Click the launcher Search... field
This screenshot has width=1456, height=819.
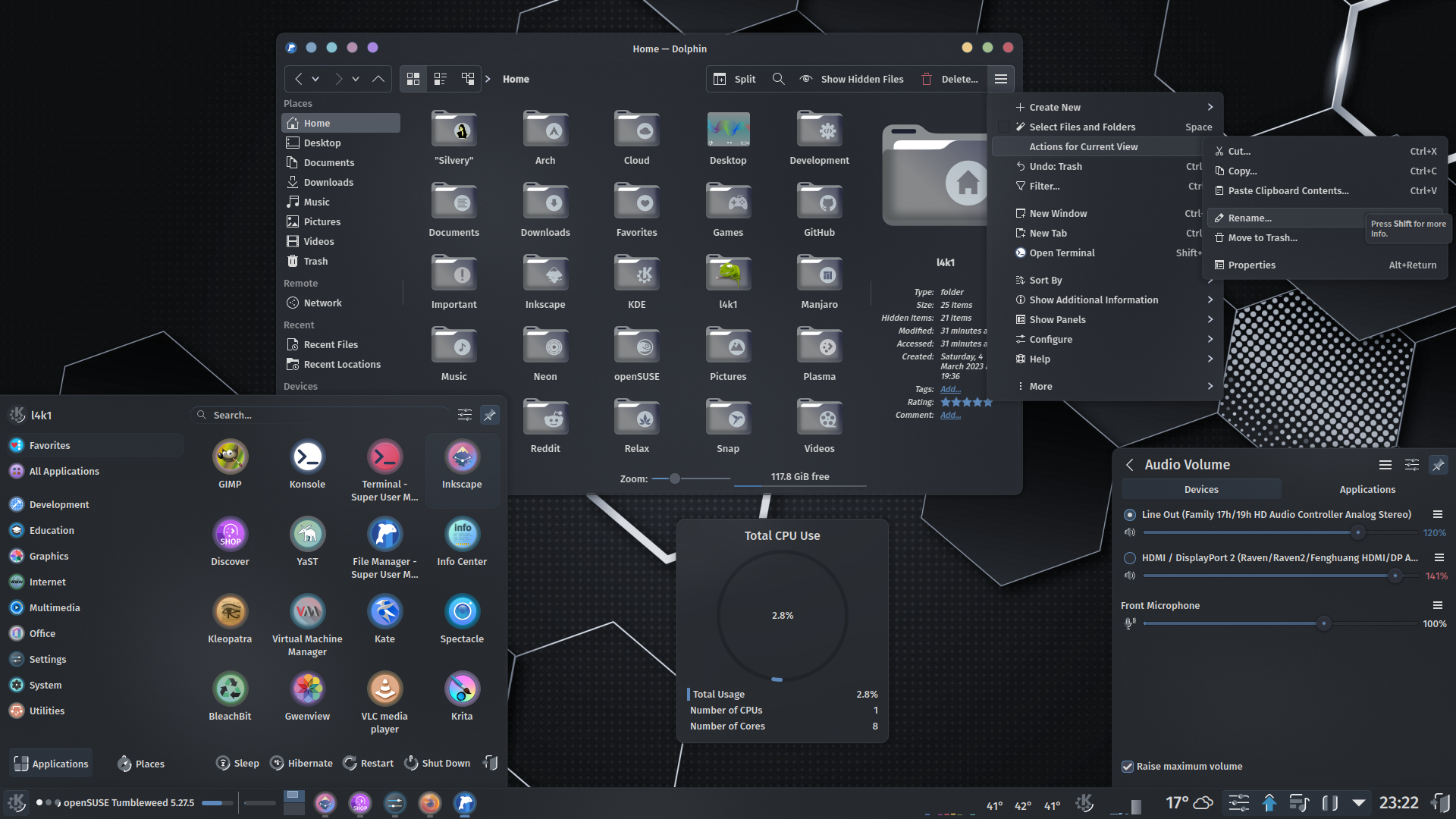coord(320,415)
